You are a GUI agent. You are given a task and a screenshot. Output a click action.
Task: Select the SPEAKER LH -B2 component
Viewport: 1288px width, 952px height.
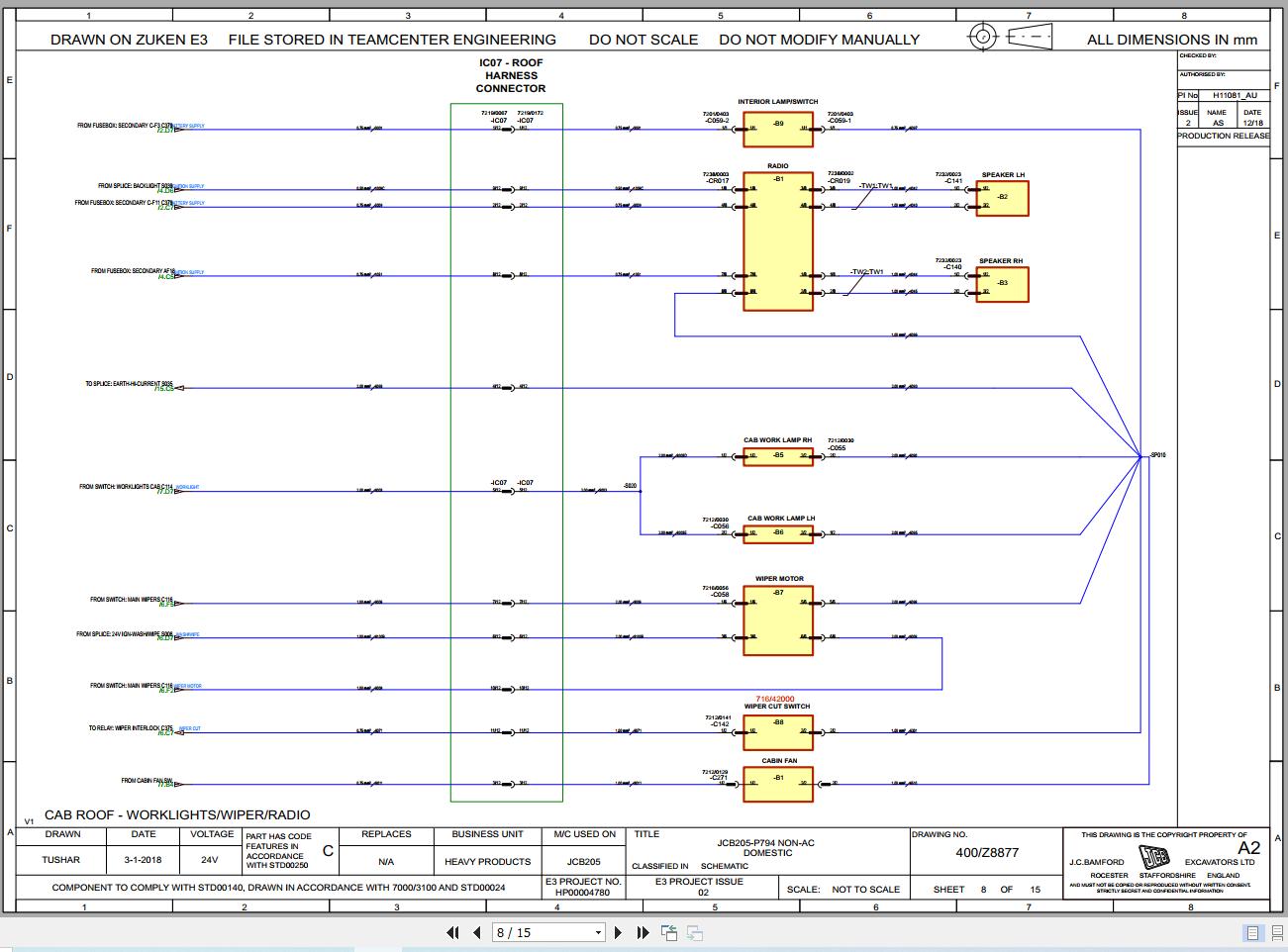pyautogui.click(x=1002, y=198)
